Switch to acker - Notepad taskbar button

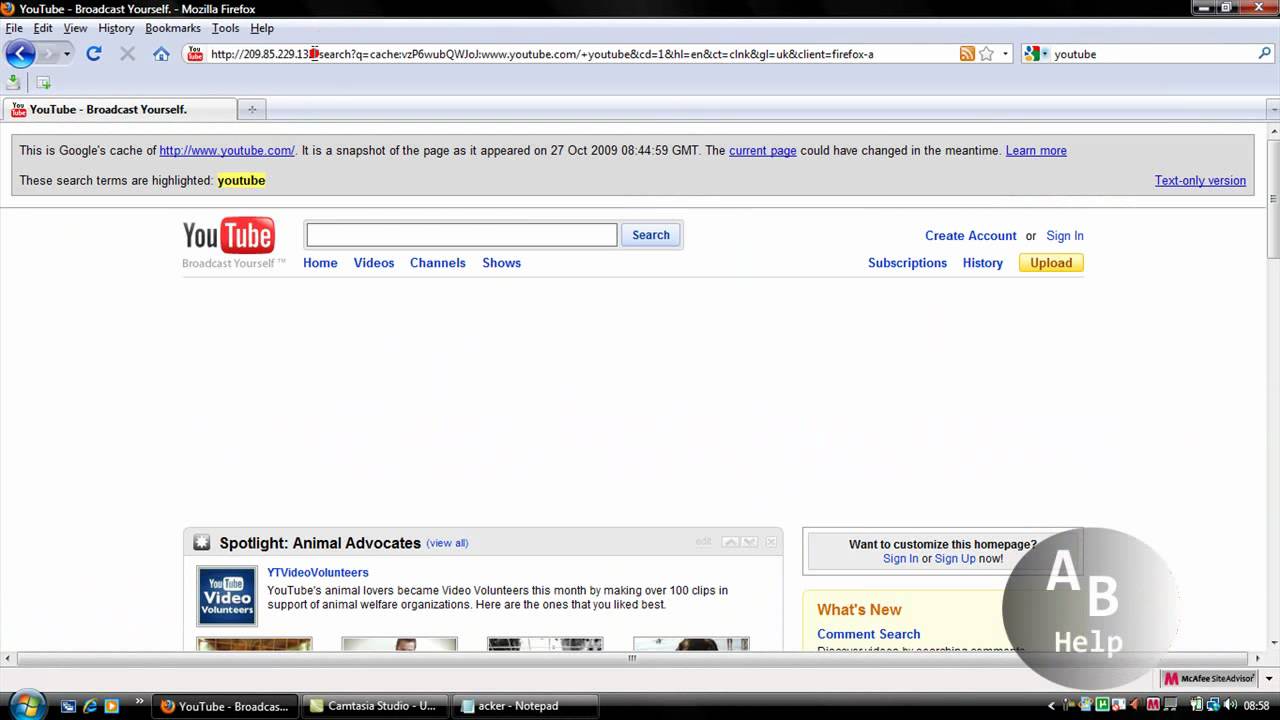click(x=526, y=706)
